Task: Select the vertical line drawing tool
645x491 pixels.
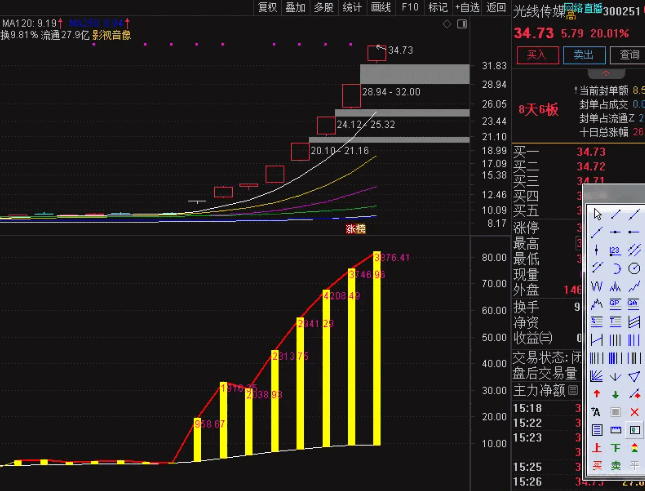Action: 597,250
